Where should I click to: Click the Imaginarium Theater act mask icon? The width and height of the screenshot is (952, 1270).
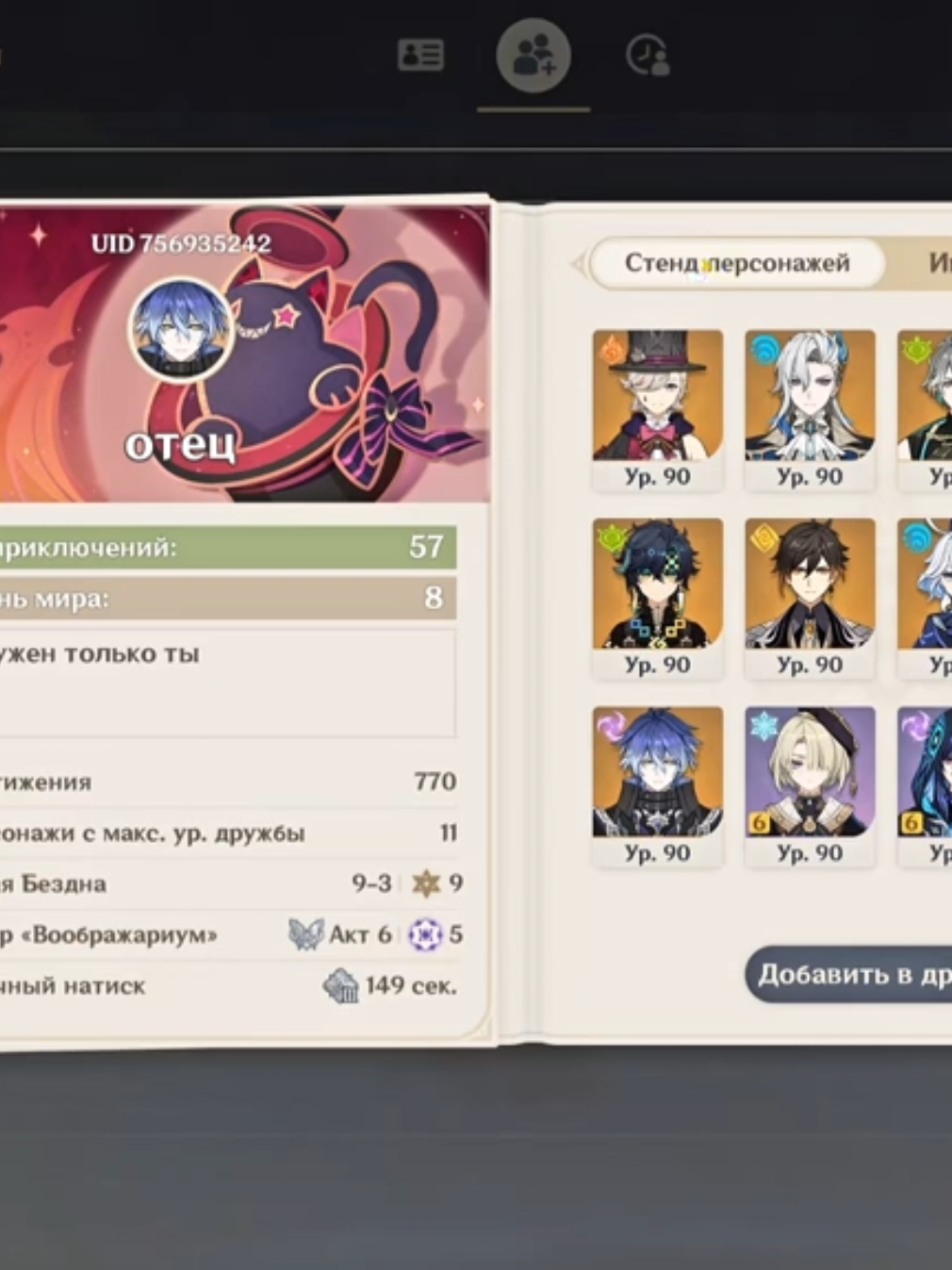coord(305,934)
